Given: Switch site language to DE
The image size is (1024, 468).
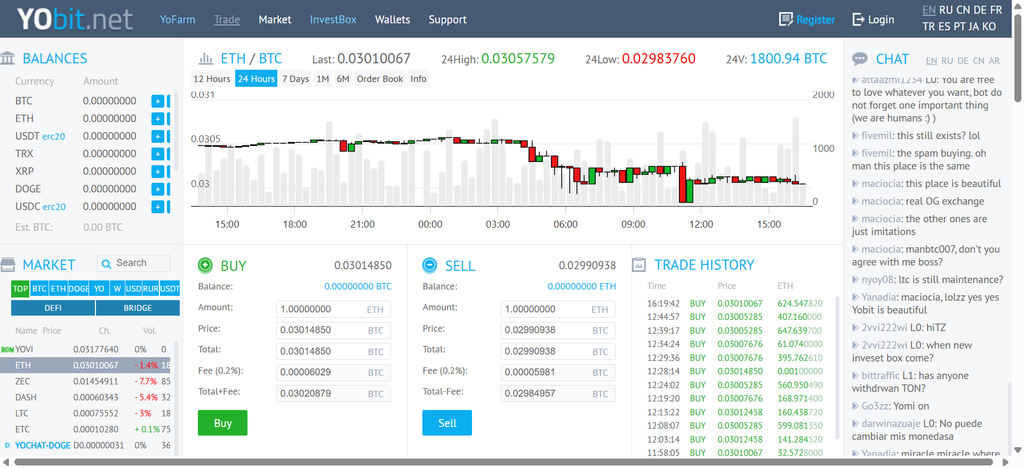Looking at the screenshot, I should pos(980,10).
